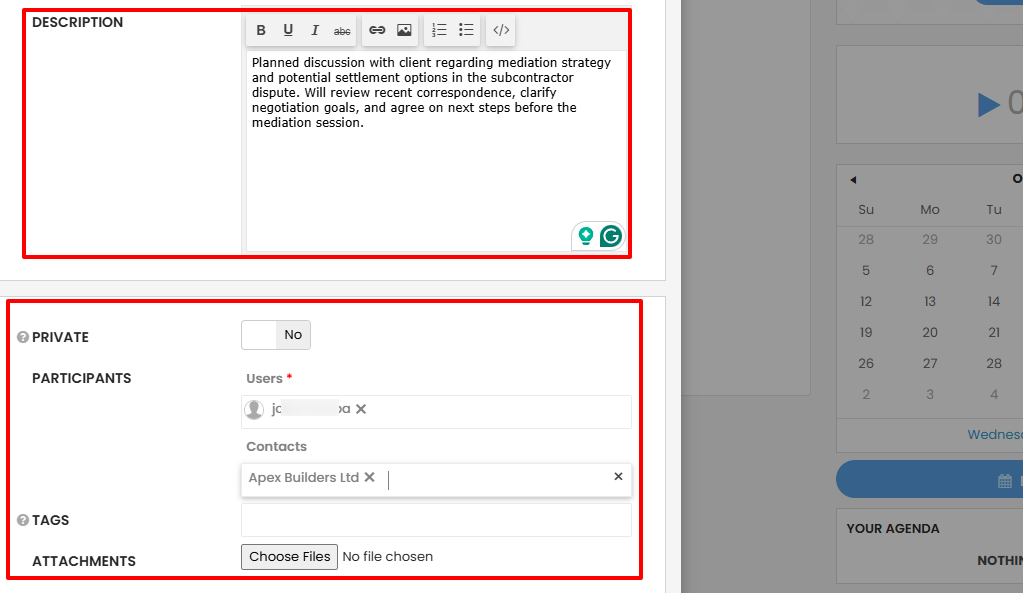
Task: Apply bold formatting in the description editor
Action: pyautogui.click(x=260, y=30)
